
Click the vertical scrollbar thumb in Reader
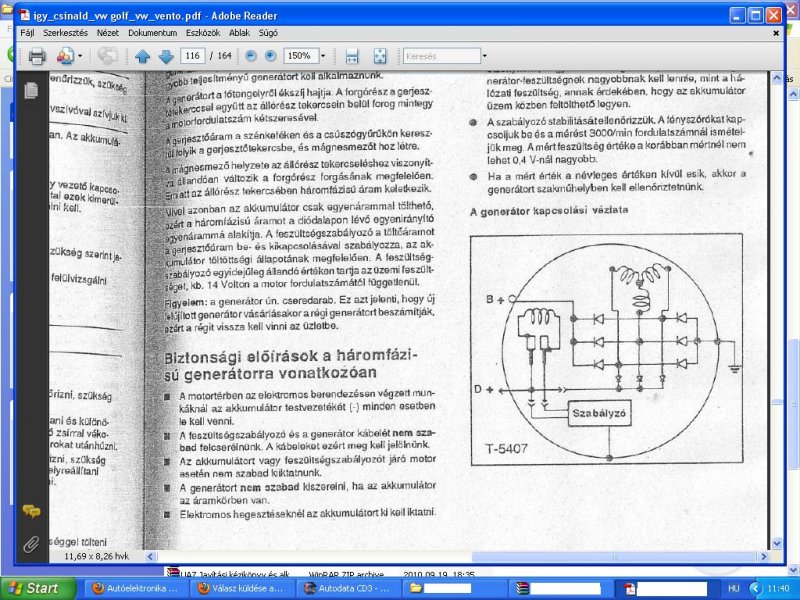click(x=777, y=402)
